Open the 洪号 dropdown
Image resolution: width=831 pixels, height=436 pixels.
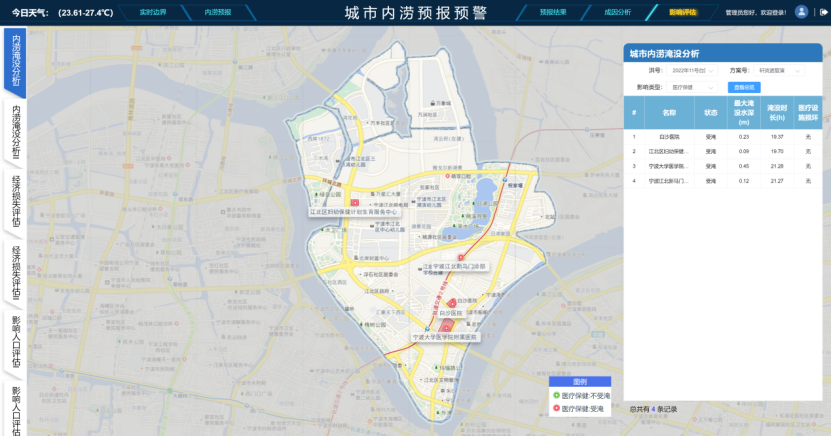[695, 71]
